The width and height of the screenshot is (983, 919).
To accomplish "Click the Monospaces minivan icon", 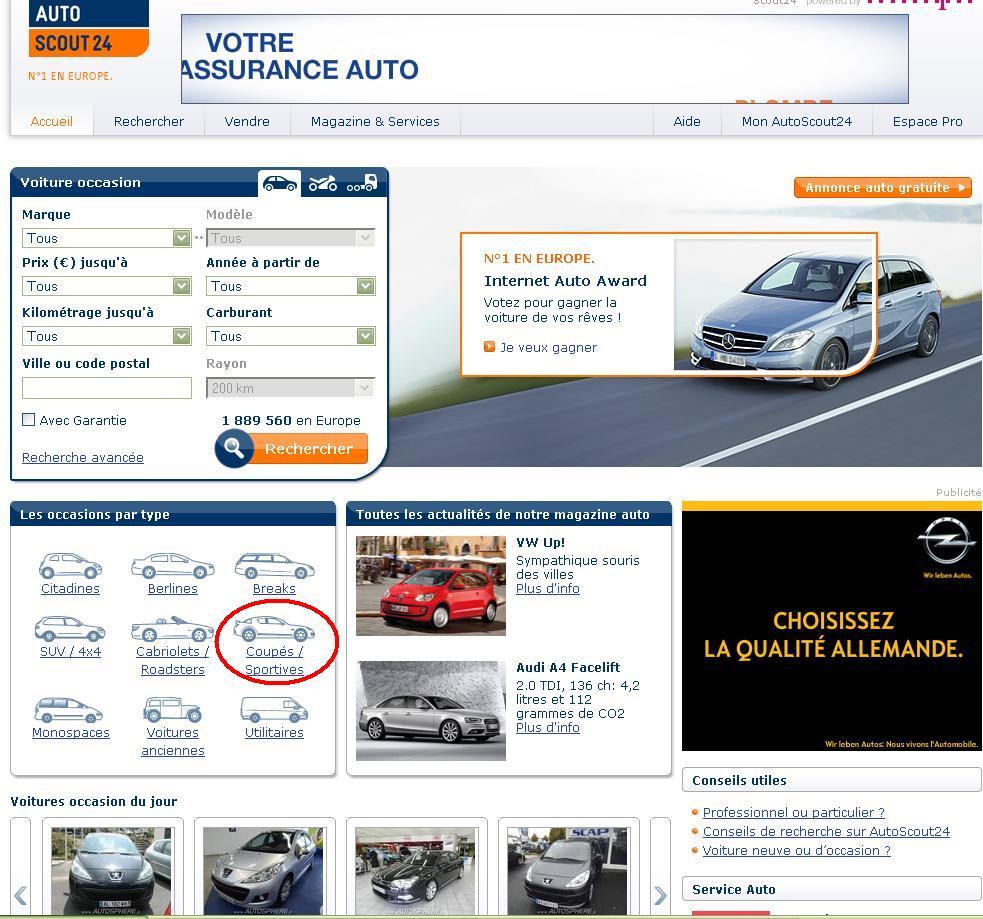I will click(x=69, y=711).
